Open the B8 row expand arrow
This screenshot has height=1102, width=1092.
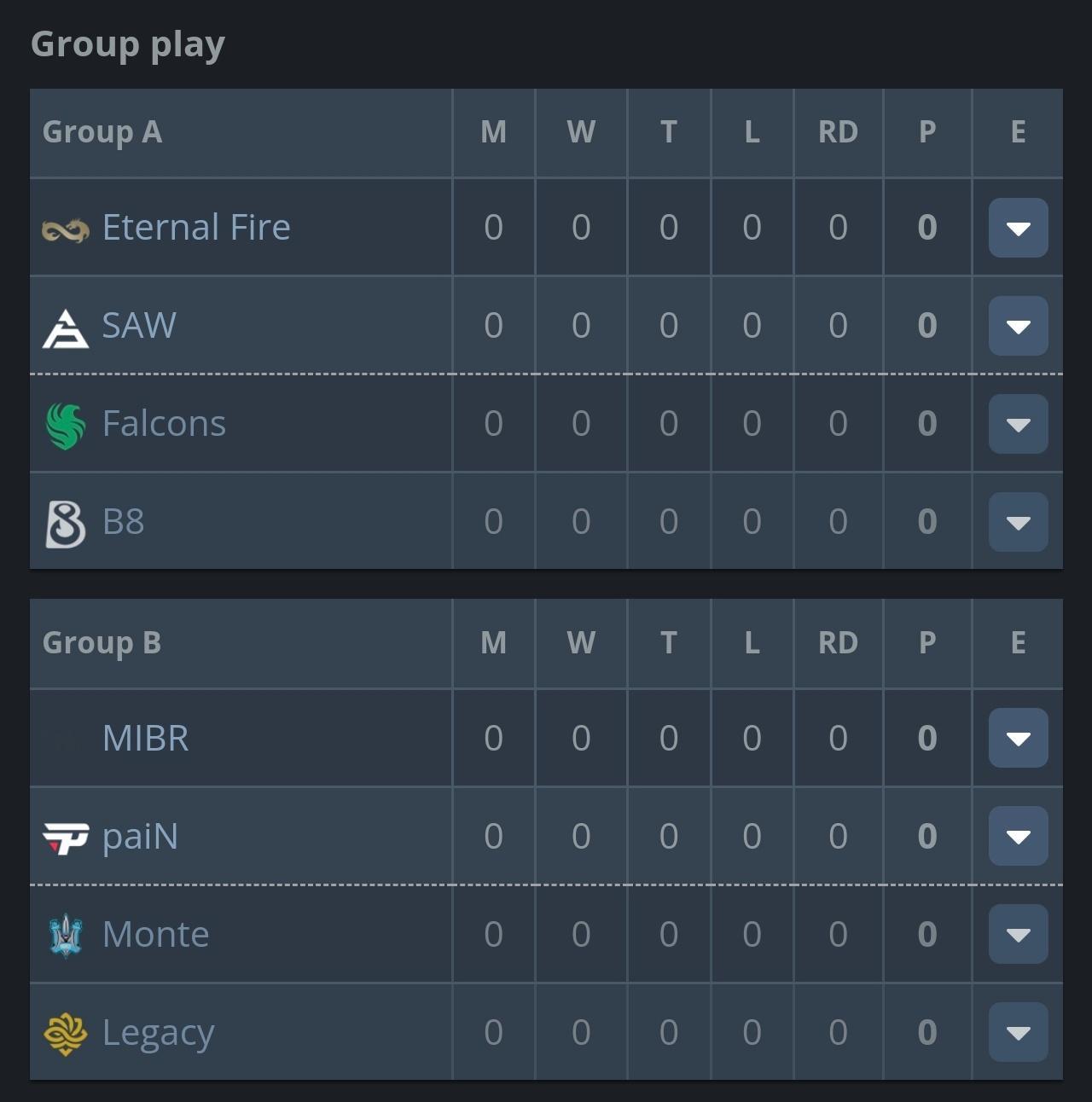point(1018,522)
